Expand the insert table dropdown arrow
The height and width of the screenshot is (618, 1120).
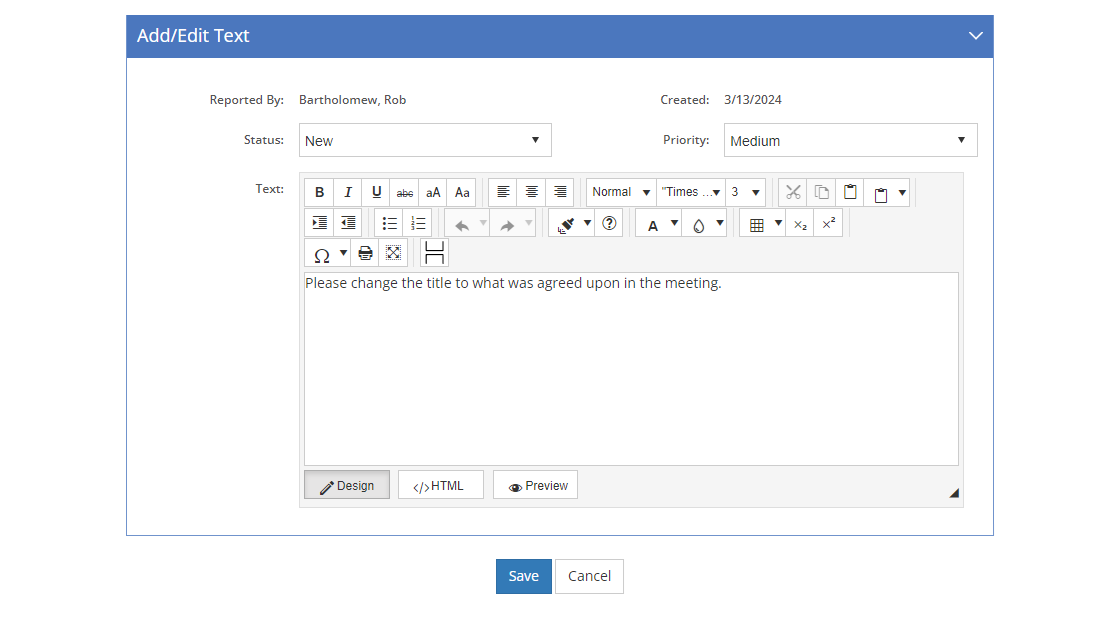(x=779, y=223)
